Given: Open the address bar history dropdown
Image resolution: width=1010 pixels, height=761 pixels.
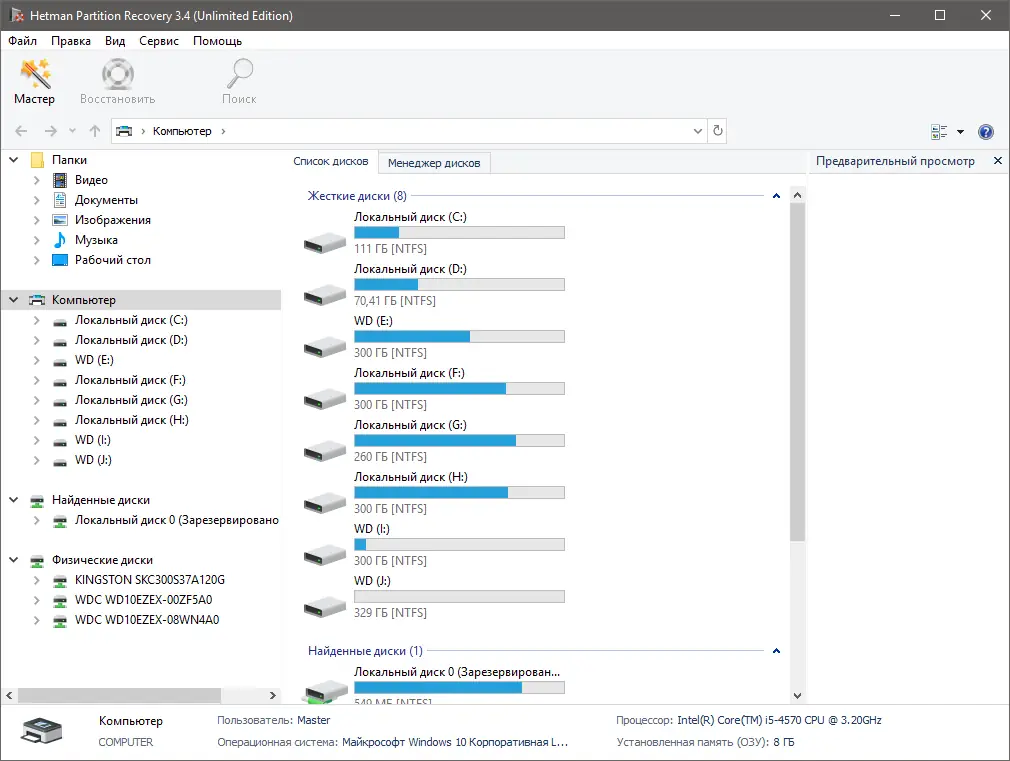Looking at the screenshot, I should (x=698, y=131).
